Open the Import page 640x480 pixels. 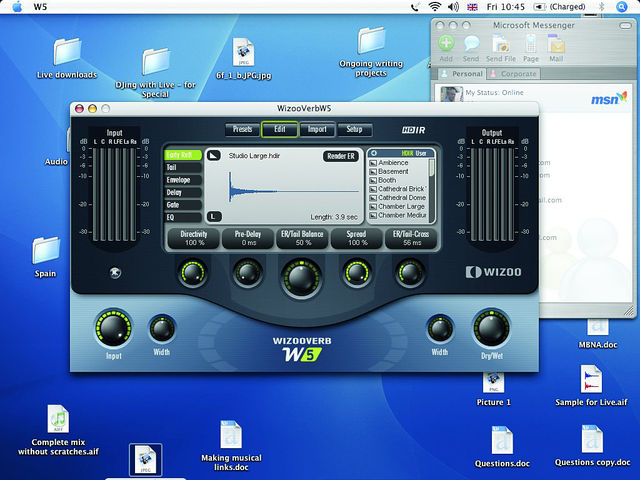[317, 130]
